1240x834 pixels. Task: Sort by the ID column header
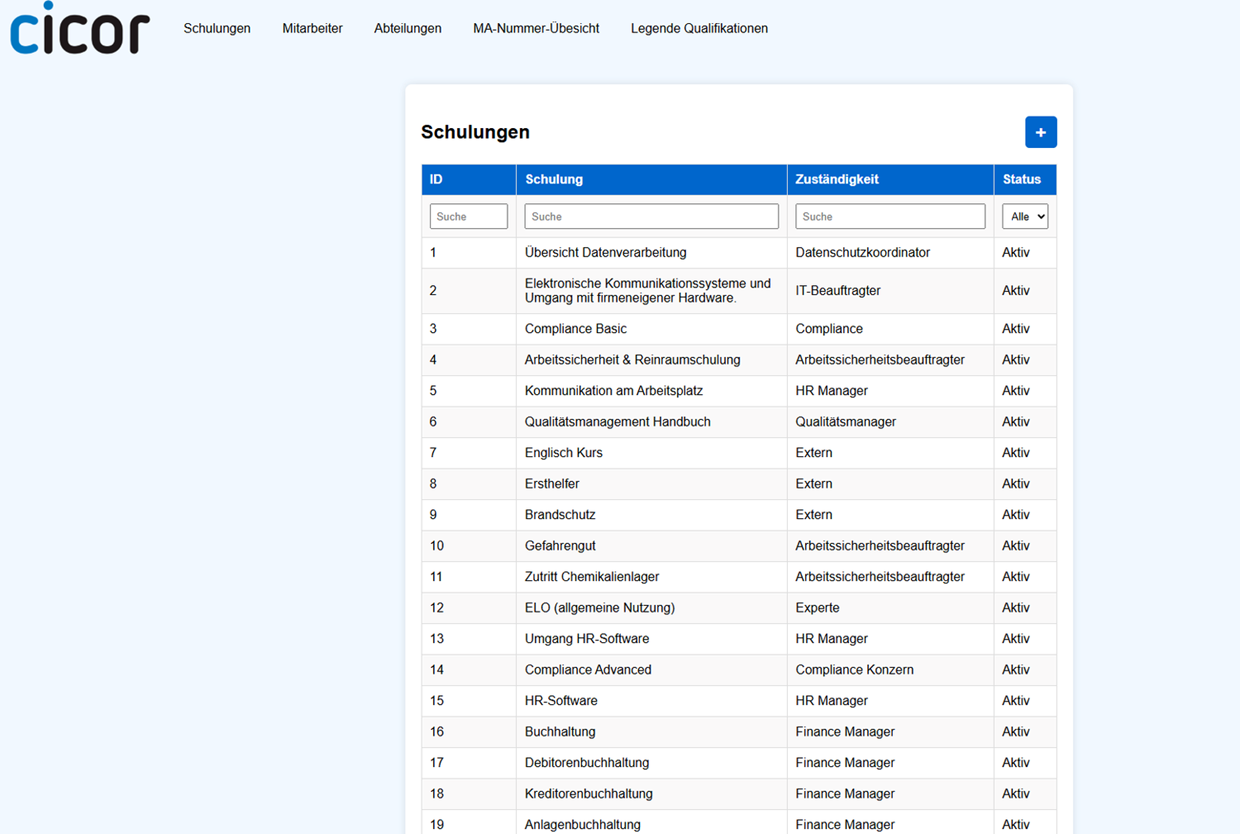[437, 180]
